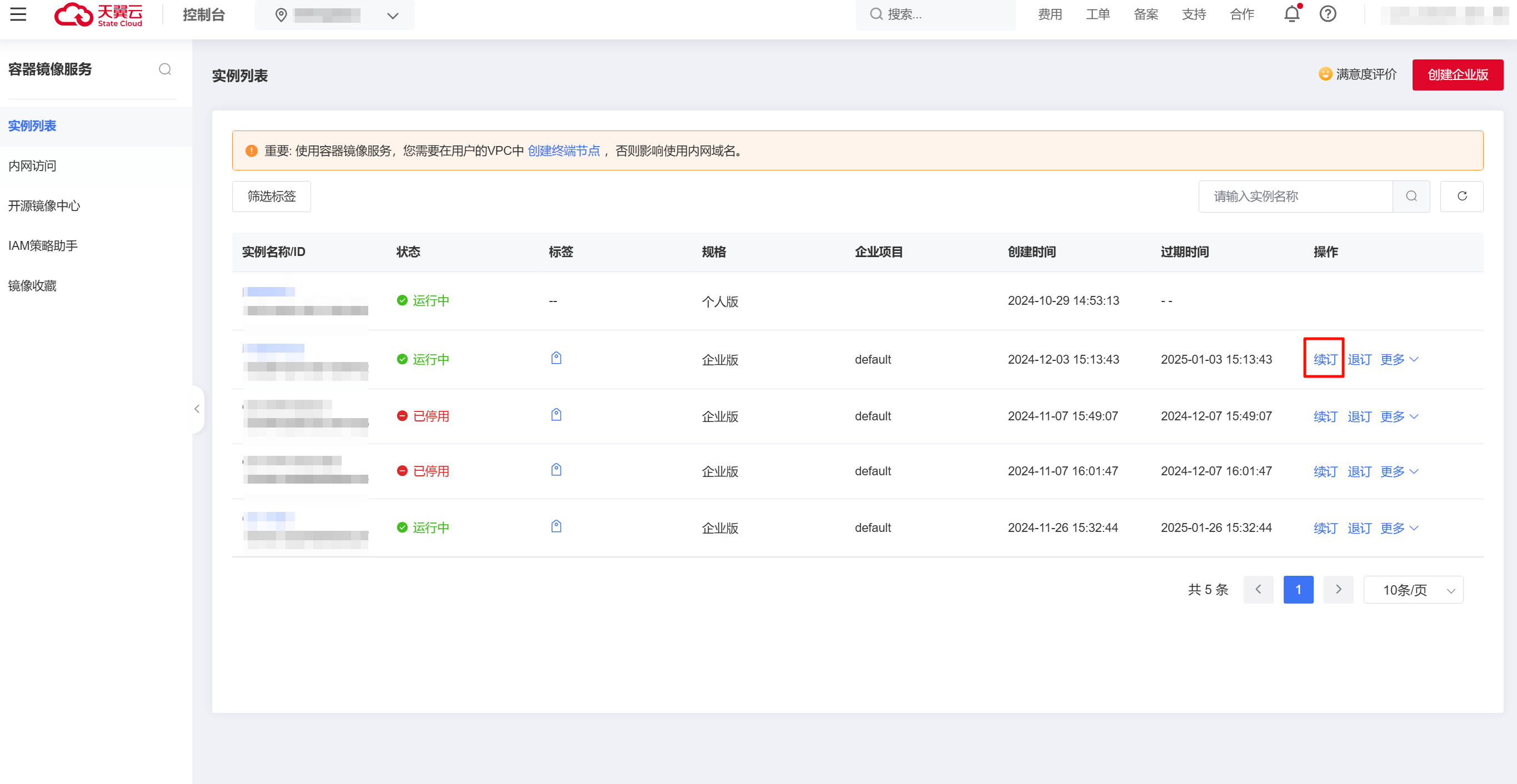Open the notification bell

click(x=1291, y=13)
